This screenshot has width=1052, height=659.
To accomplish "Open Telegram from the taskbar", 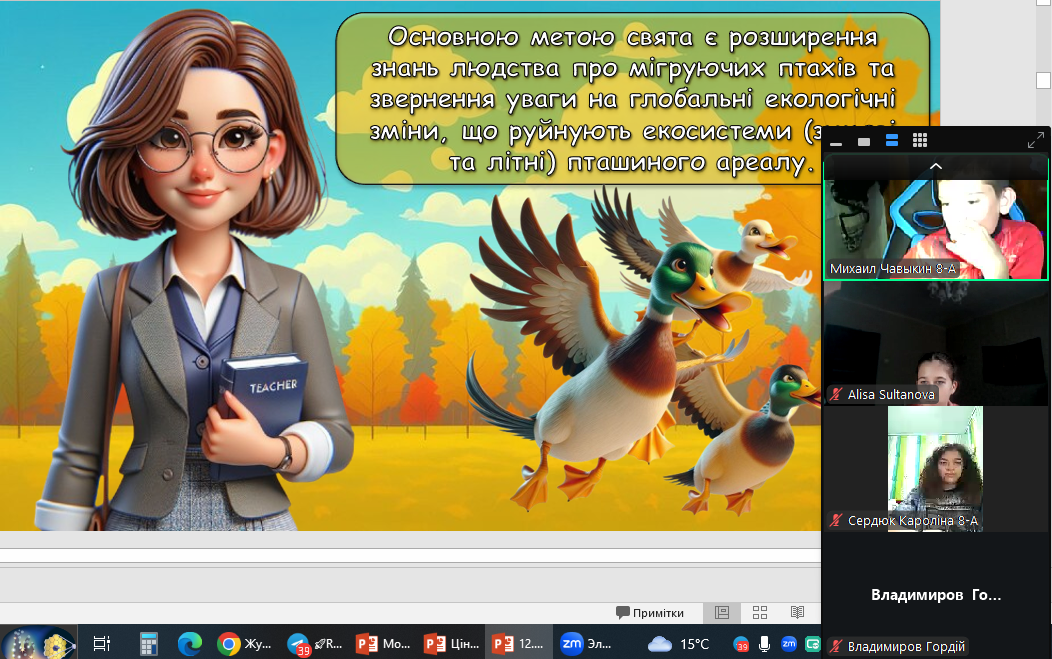I will [x=298, y=643].
